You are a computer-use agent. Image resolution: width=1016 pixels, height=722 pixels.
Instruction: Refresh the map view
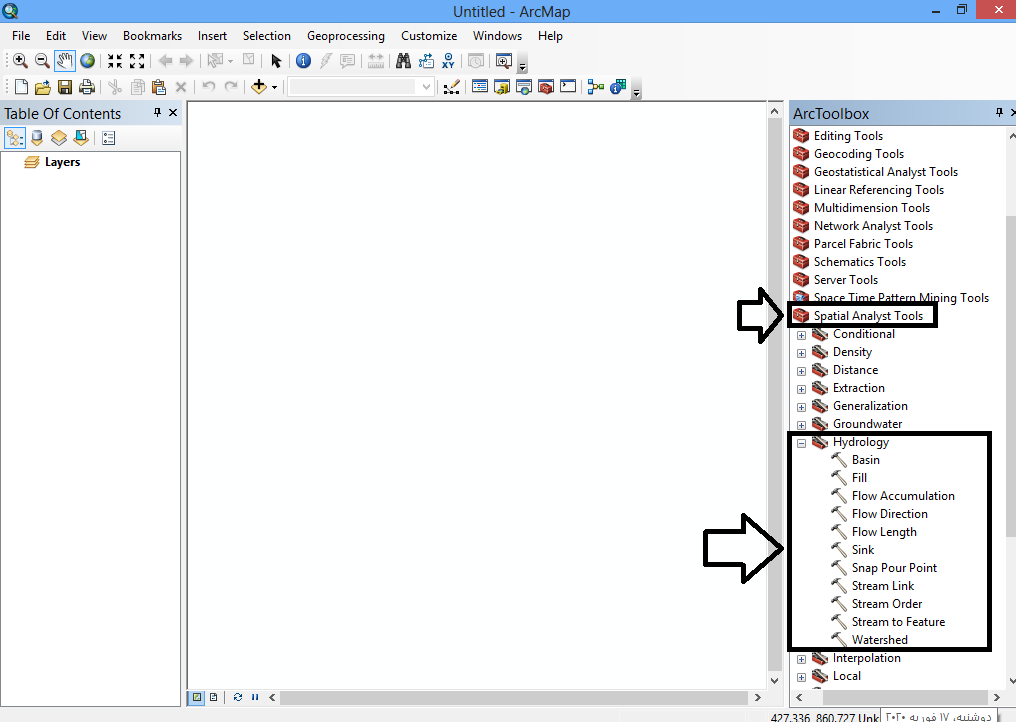tap(238, 697)
